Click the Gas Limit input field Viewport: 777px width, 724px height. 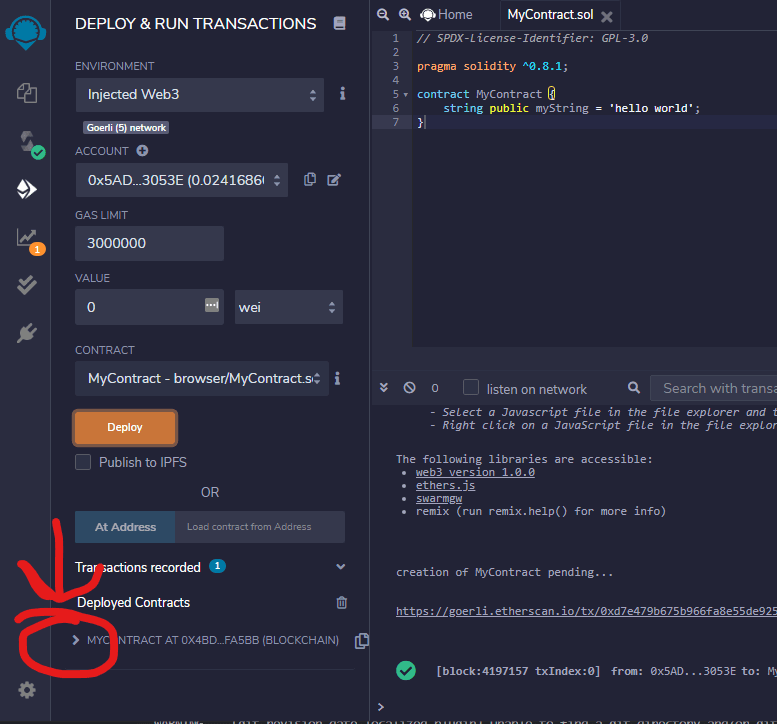click(149, 243)
